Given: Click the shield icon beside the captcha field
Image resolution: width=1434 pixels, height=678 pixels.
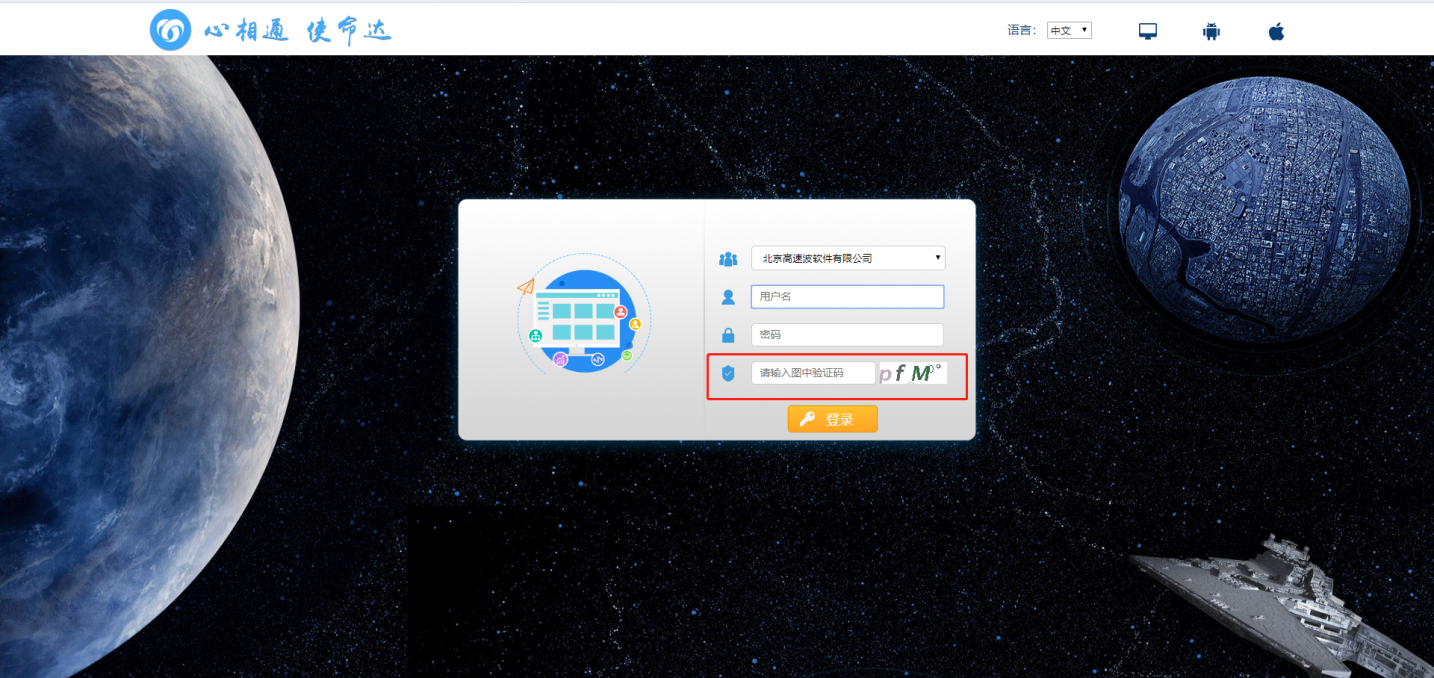Looking at the screenshot, I should 728,373.
